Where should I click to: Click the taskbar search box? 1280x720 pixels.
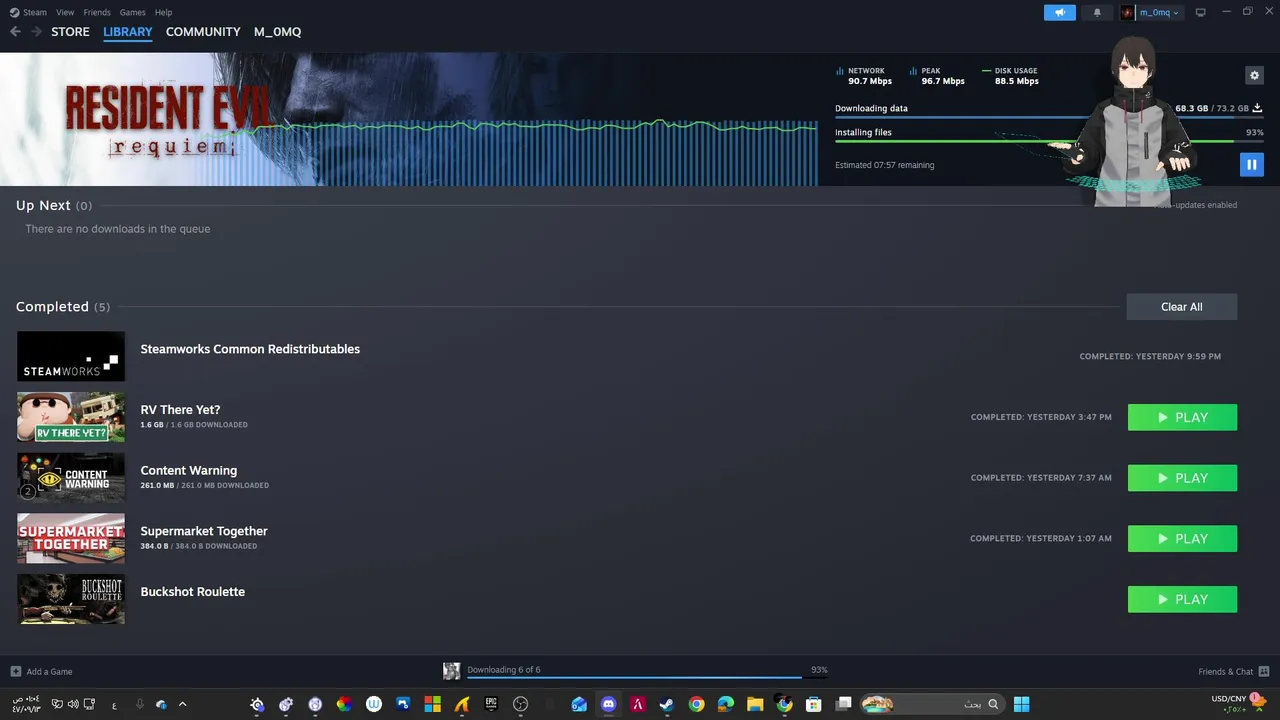click(932, 704)
